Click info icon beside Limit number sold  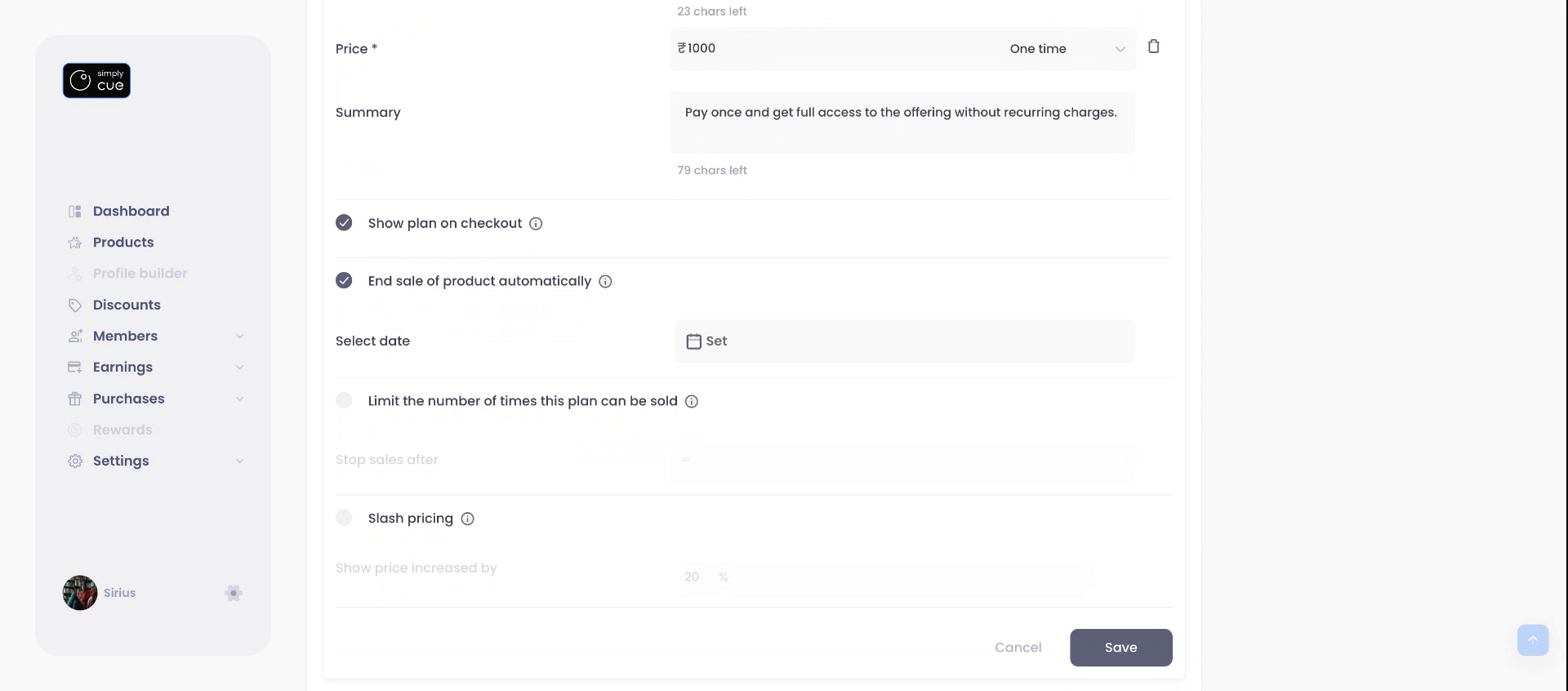692,402
